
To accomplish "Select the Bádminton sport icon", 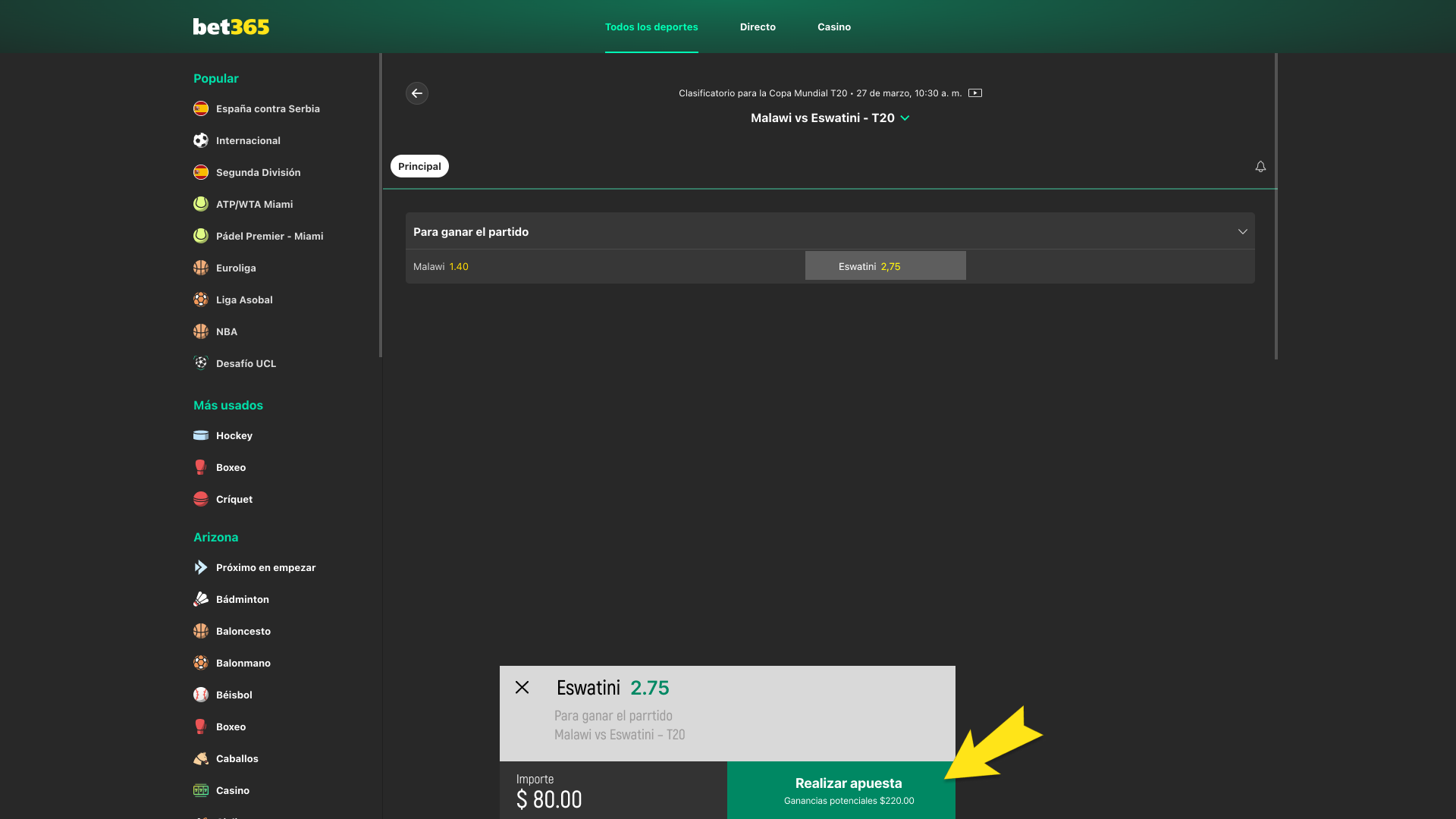I will point(200,599).
